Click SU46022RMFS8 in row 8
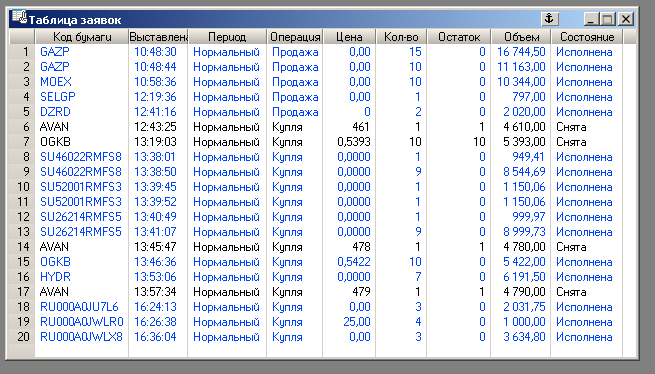Image resolution: width=655 pixels, height=374 pixels. tap(82, 157)
